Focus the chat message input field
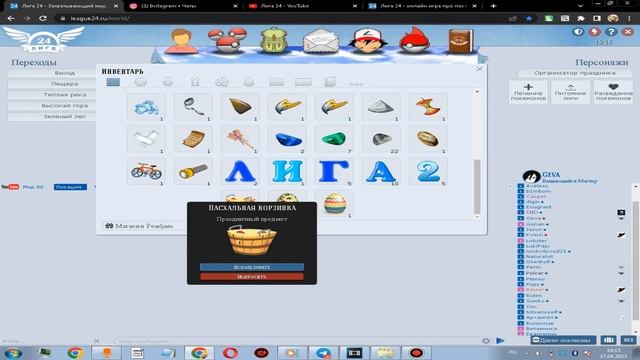This screenshot has width=640, height=360. [x=297, y=340]
